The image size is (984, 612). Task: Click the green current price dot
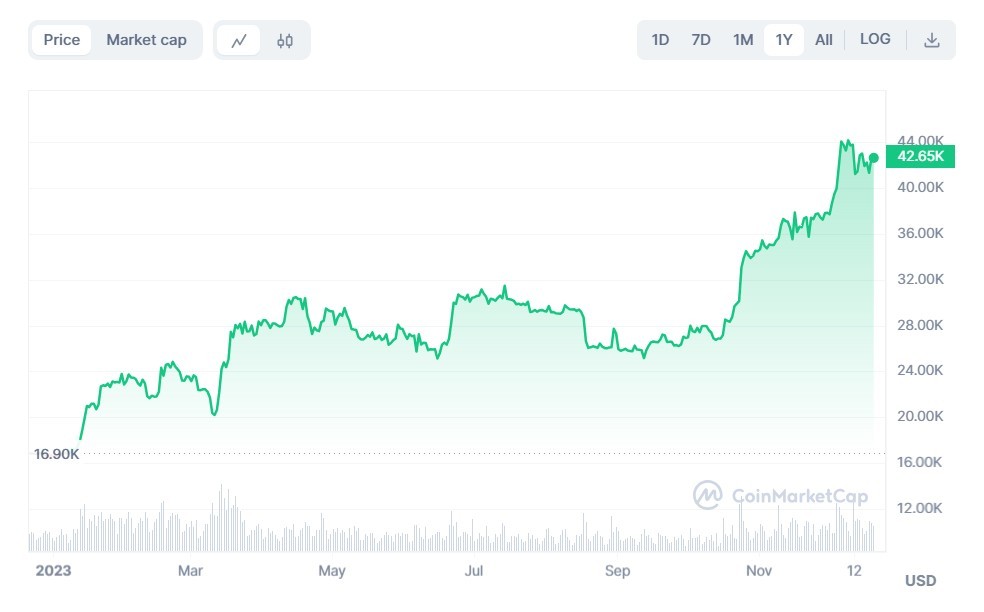(874, 158)
